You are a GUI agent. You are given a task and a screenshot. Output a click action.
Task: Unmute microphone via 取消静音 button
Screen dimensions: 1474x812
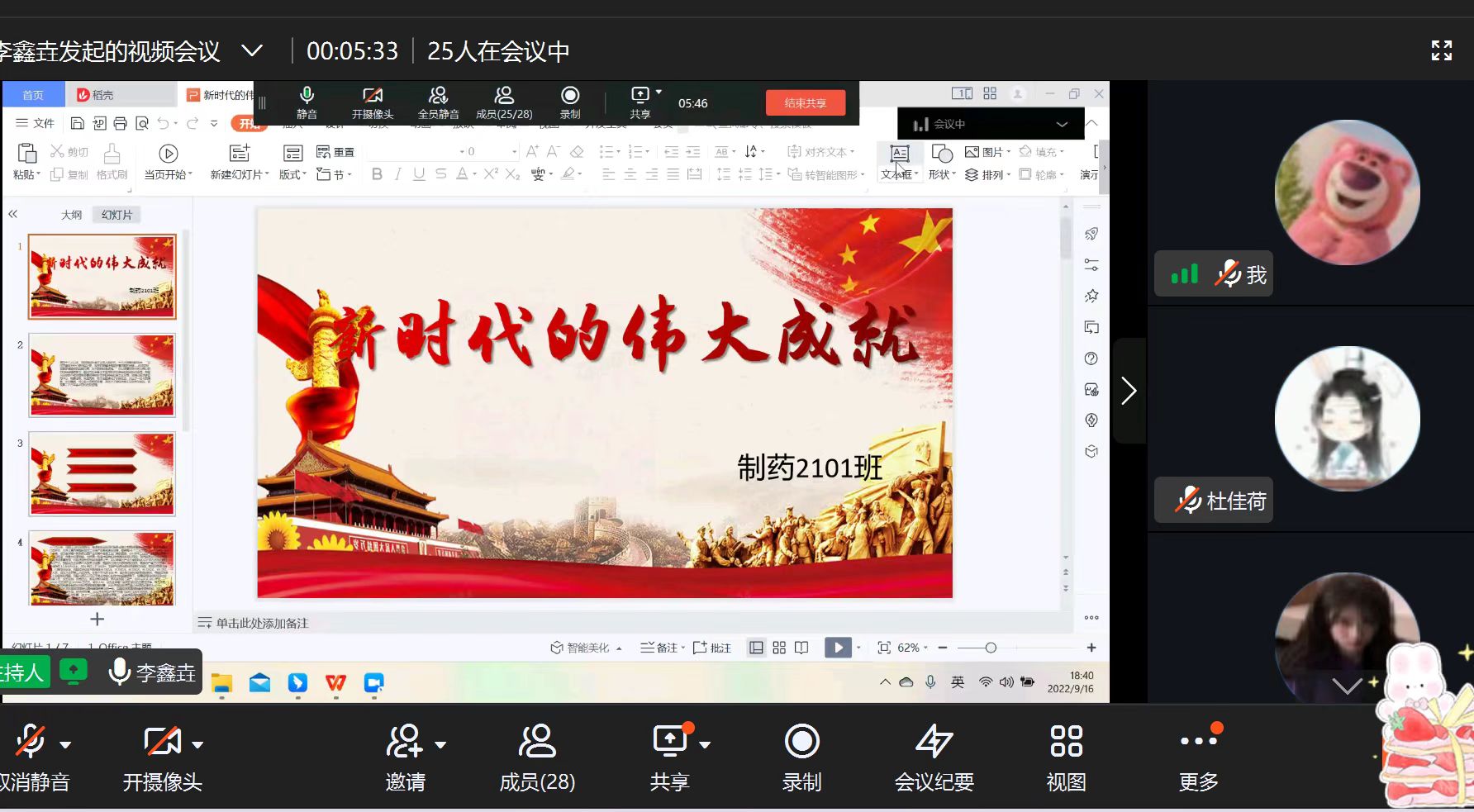pyautogui.click(x=31, y=742)
